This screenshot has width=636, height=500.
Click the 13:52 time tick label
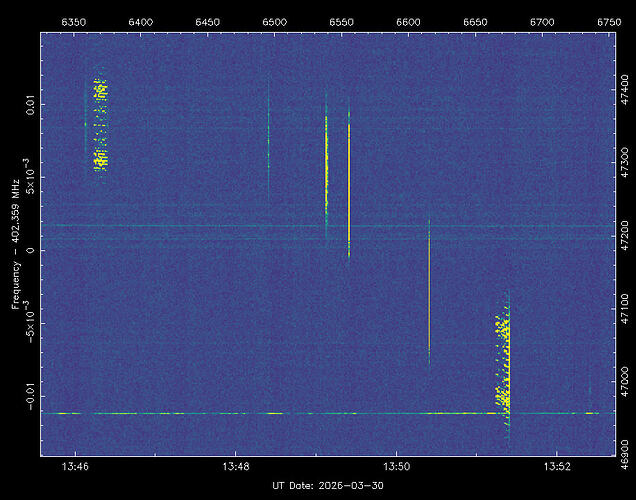pos(557,466)
